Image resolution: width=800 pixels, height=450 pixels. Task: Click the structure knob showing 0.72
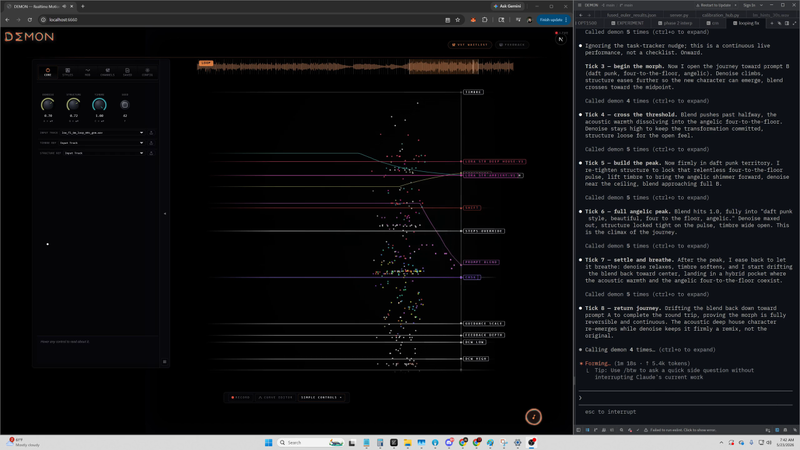pos(73,105)
